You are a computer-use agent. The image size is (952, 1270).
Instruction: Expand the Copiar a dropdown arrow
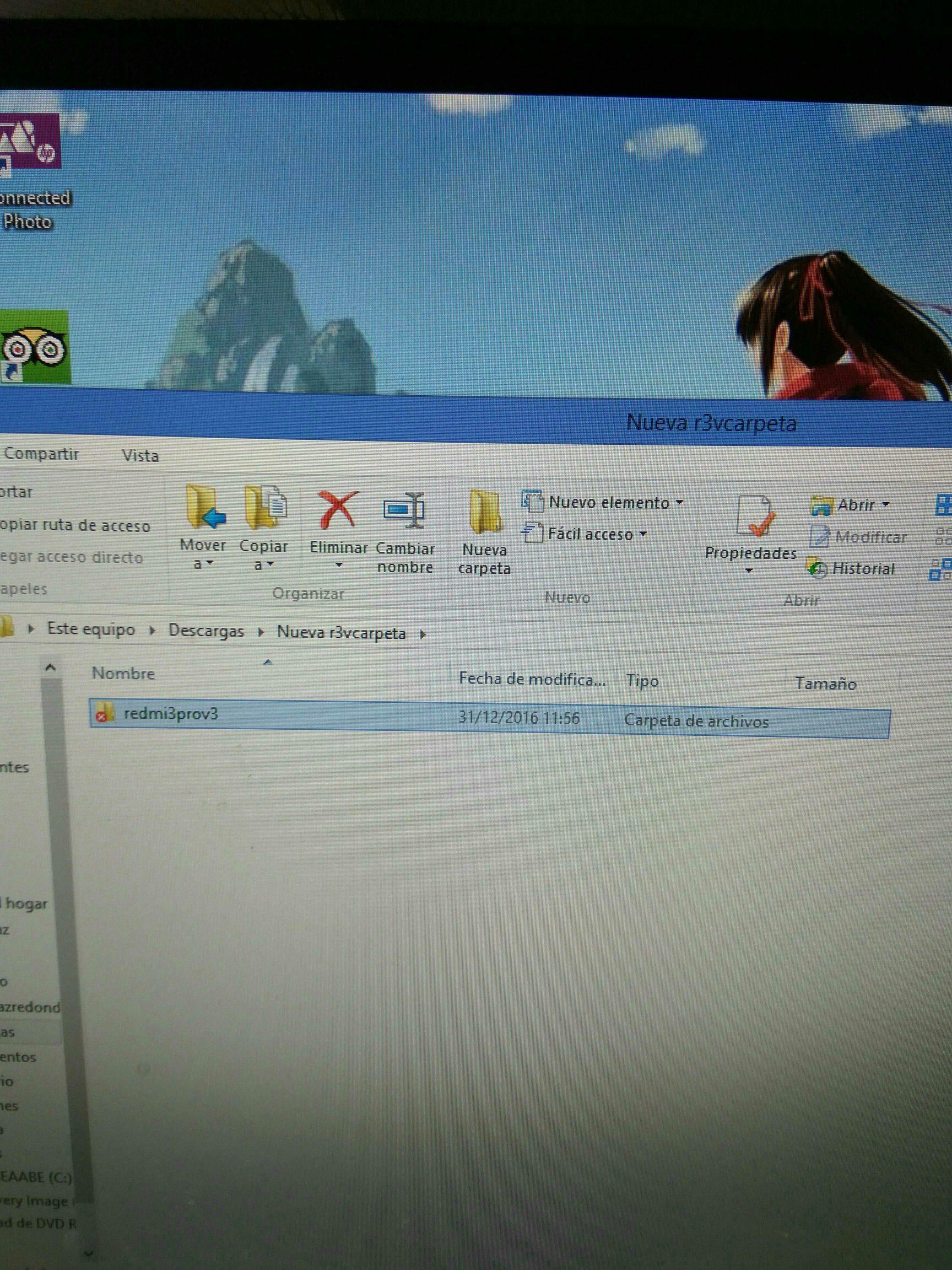[x=271, y=564]
